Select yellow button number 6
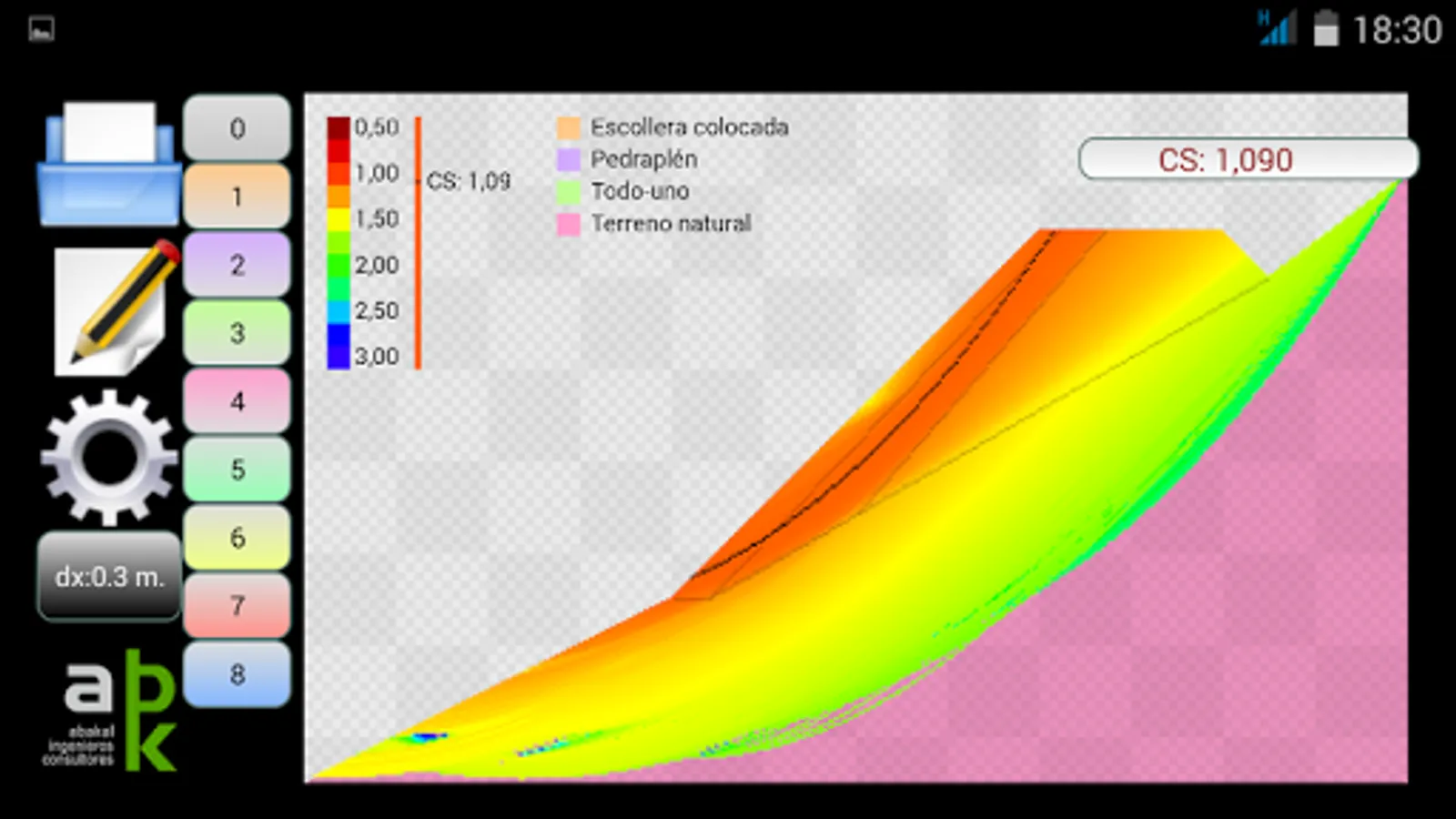 click(237, 538)
